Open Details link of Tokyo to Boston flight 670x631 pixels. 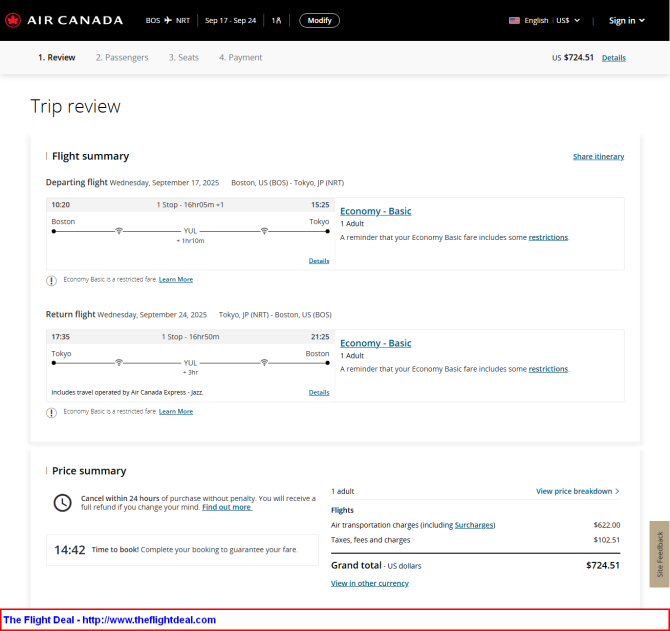[319, 392]
